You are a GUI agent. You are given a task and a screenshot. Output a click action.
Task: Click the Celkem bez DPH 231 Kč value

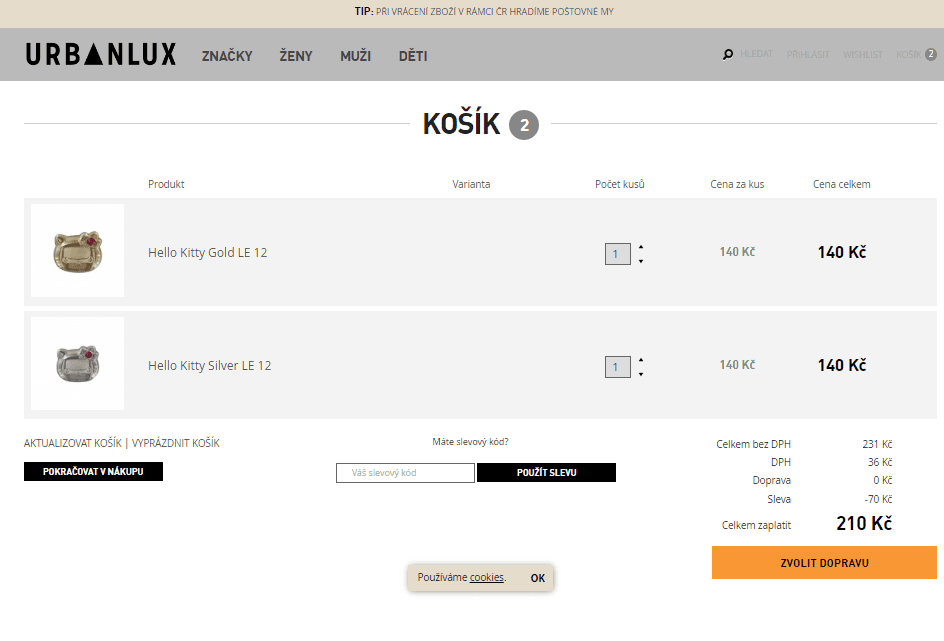[877, 444]
